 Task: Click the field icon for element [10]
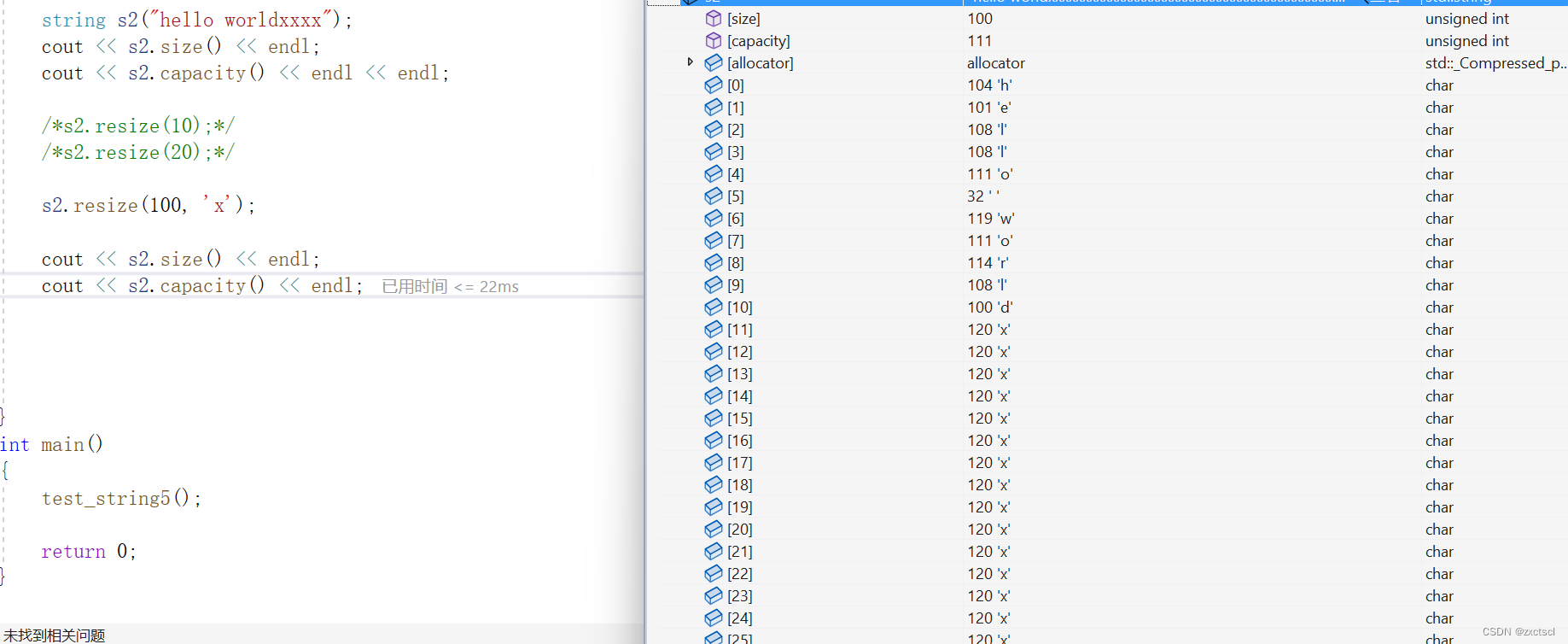[714, 307]
